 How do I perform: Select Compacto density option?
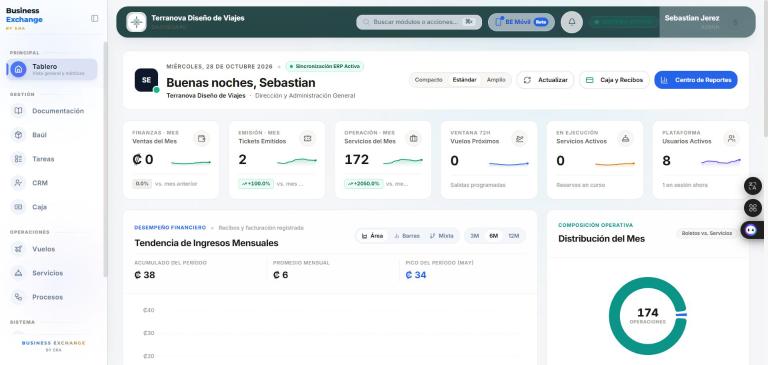coord(428,80)
